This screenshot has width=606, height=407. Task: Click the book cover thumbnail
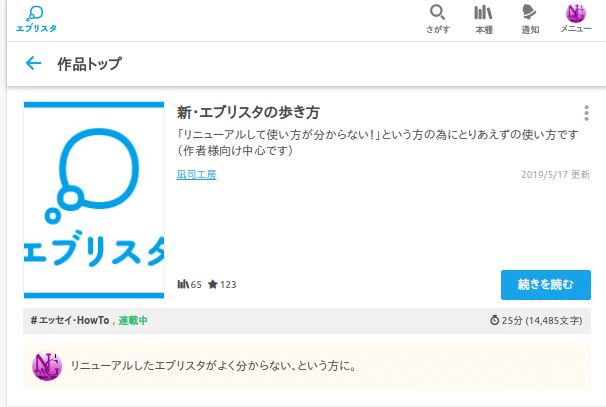(94, 200)
